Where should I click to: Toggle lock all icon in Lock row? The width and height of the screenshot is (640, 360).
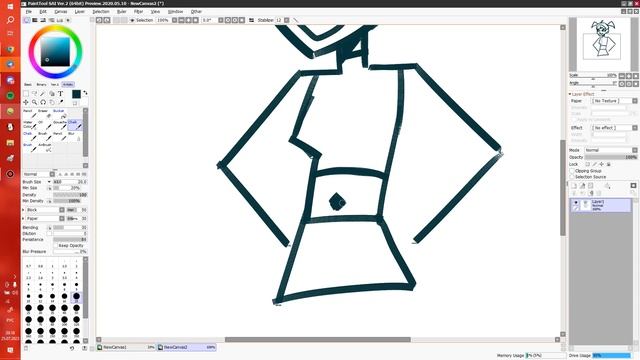(608, 164)
